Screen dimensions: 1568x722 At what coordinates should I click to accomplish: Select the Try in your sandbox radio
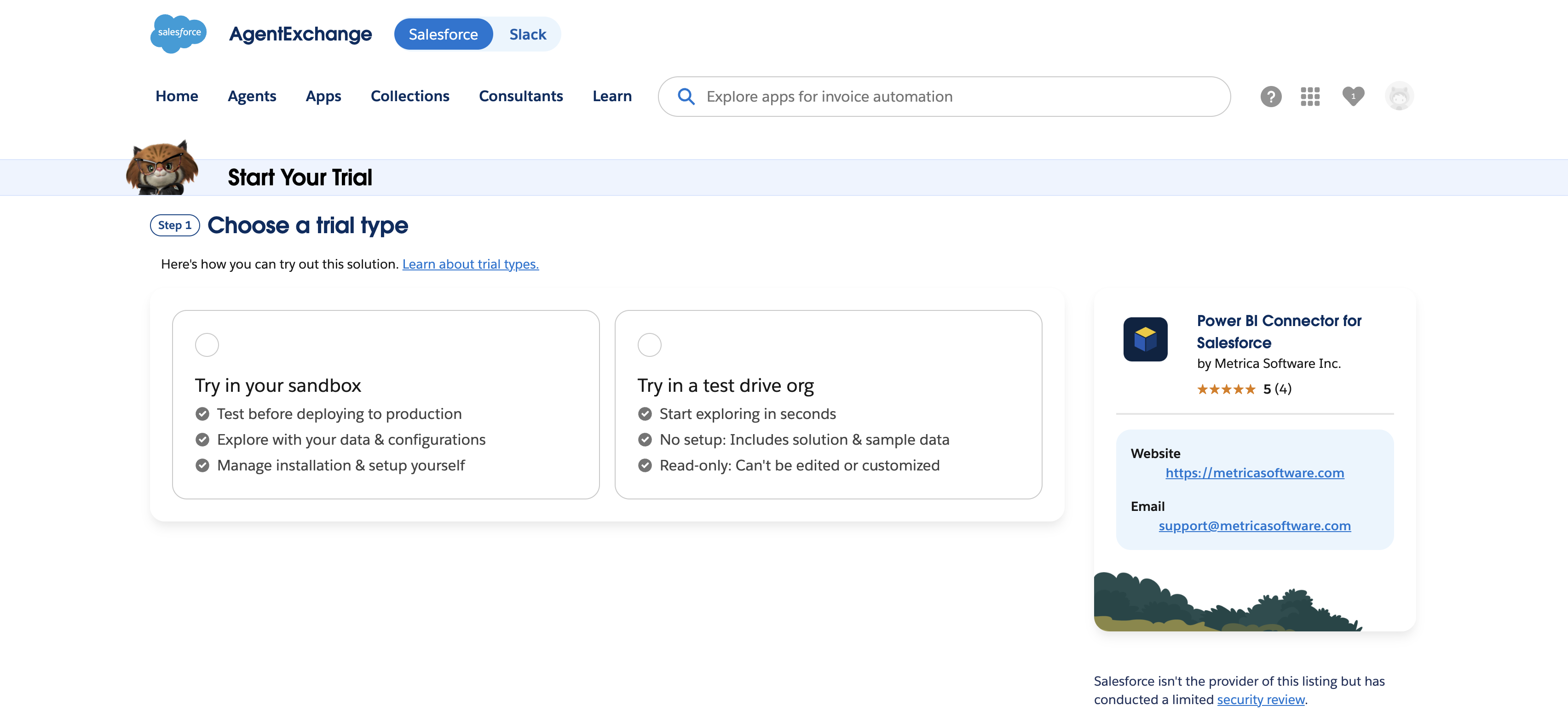[x=207, y=345]
